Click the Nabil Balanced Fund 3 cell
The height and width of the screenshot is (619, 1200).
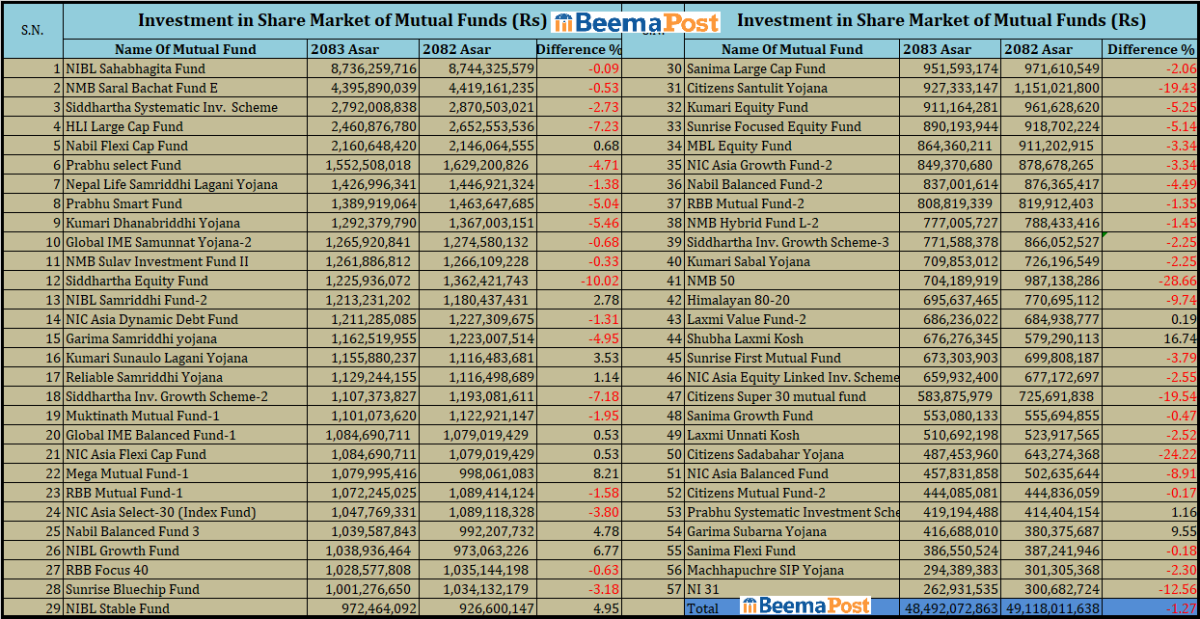point(185,531)
